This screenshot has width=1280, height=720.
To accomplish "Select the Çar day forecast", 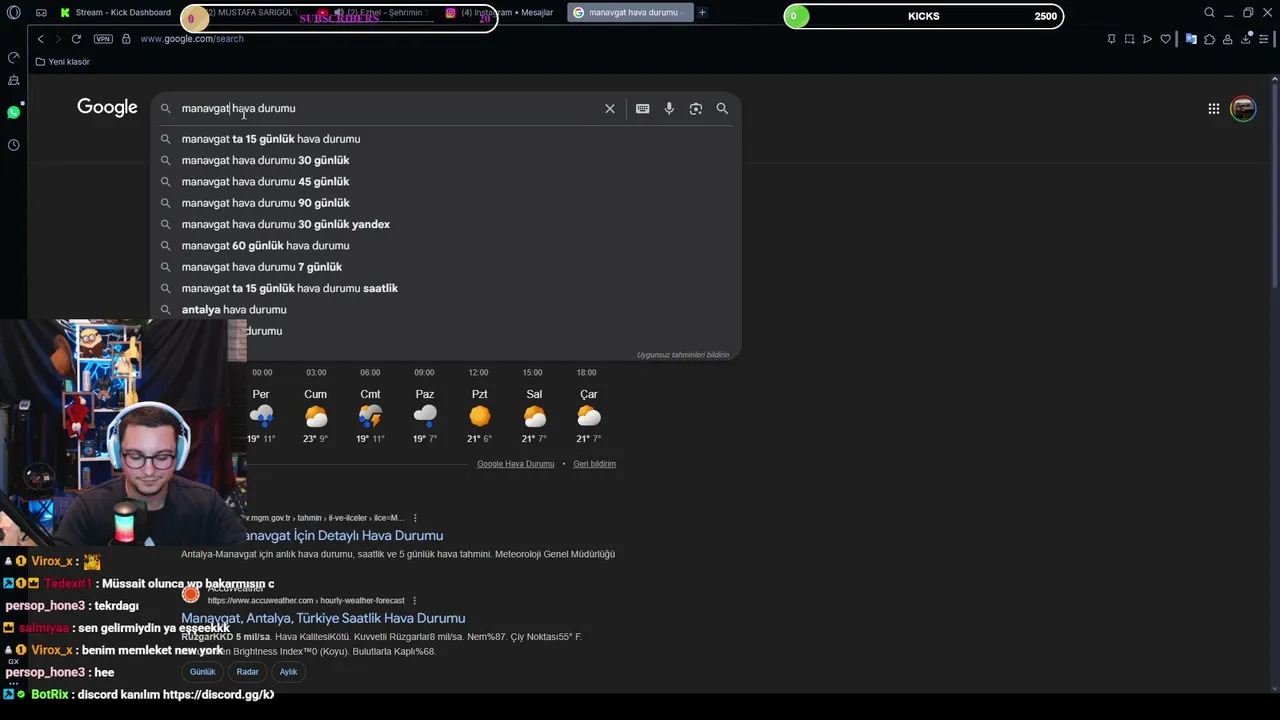I will tap(589, 416).
